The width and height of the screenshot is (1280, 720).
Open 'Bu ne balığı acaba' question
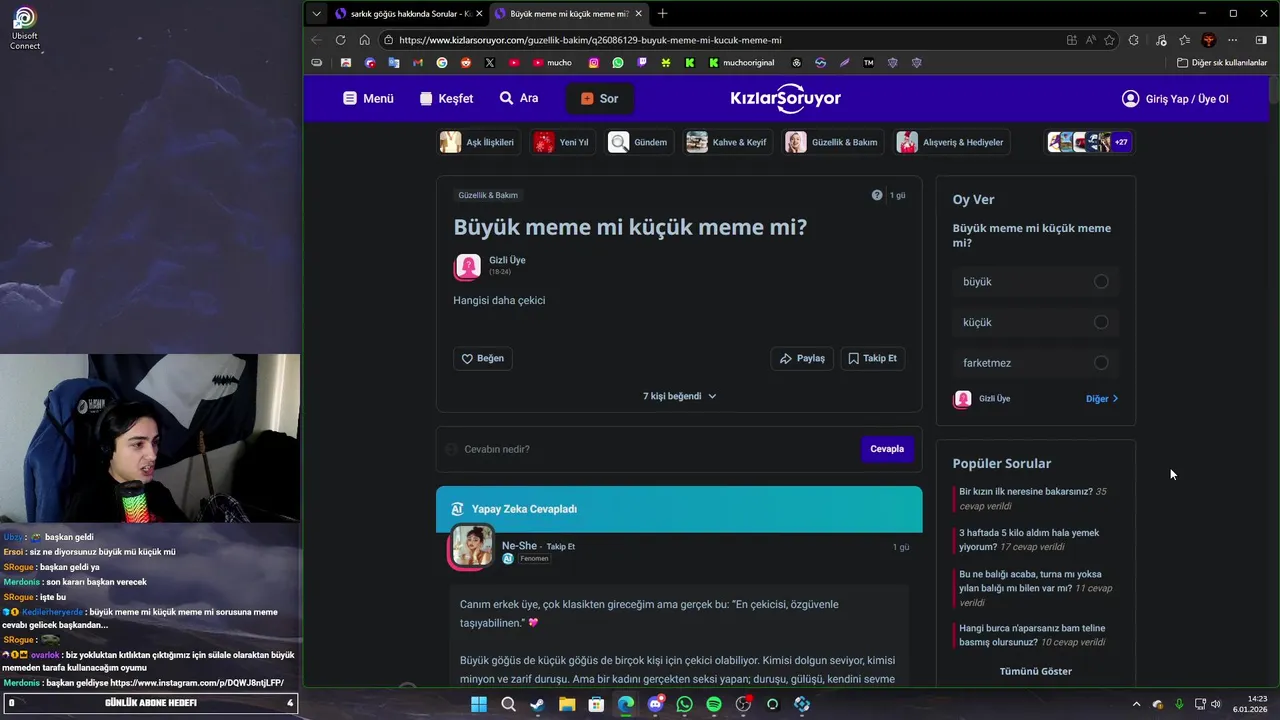click(x=1035, y=588)
